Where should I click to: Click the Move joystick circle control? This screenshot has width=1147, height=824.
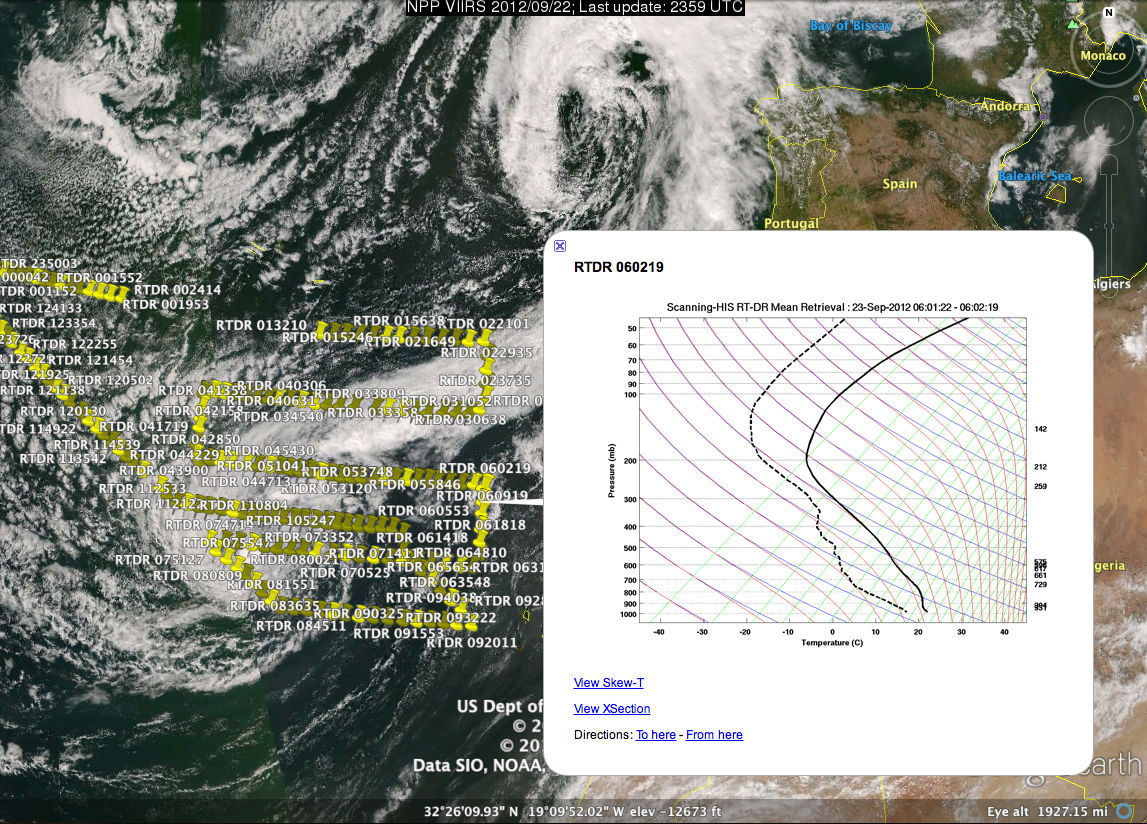point(1108,120)
